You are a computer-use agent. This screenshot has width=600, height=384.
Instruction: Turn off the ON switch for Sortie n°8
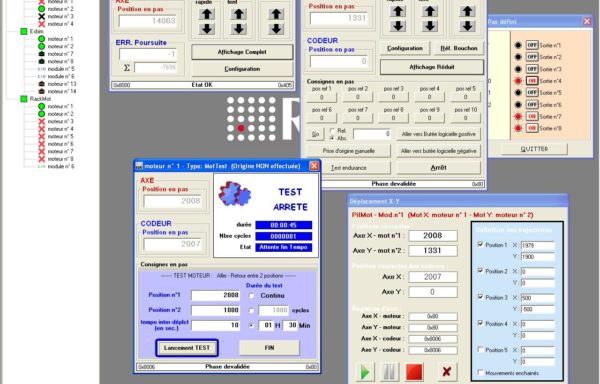pos(532,128)
